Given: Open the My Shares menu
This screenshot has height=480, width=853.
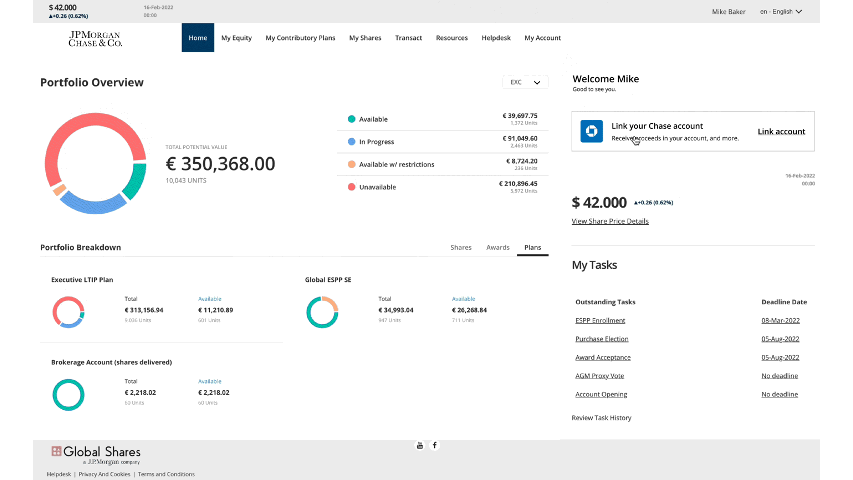Looking at the screenshot, I should tap(365, 38).
